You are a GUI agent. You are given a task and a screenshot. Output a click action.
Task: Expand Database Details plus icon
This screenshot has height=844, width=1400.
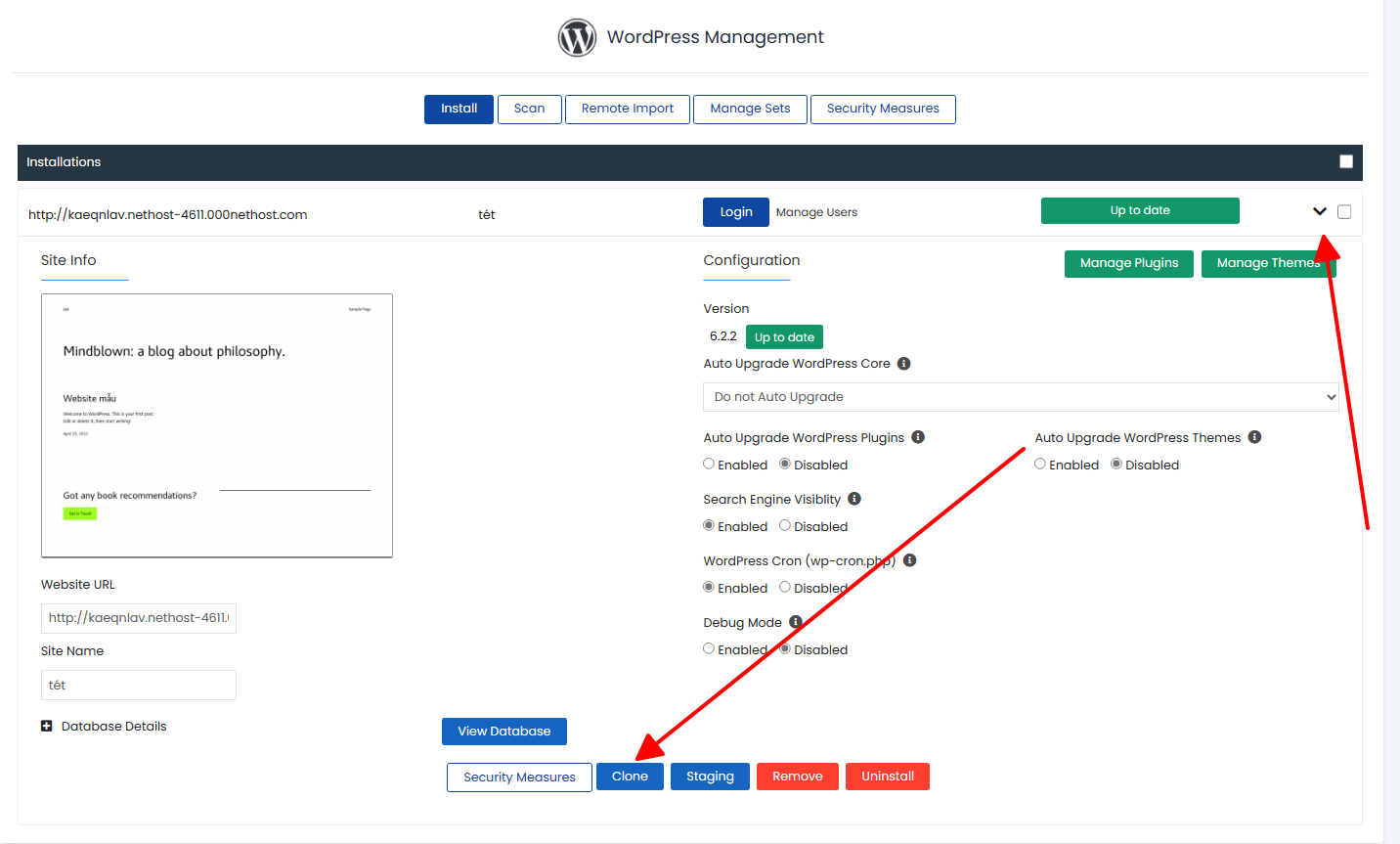46,726
